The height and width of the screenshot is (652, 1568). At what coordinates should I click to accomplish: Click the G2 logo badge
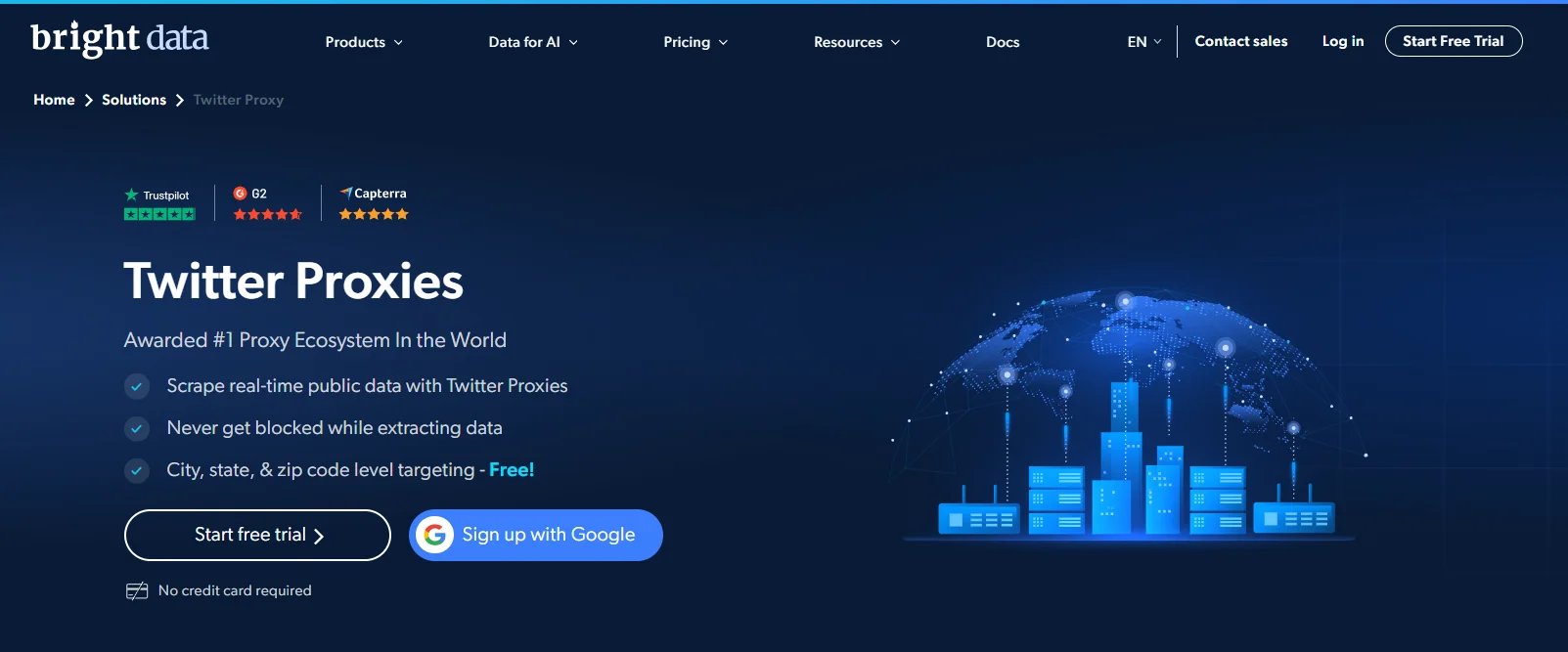250,194
